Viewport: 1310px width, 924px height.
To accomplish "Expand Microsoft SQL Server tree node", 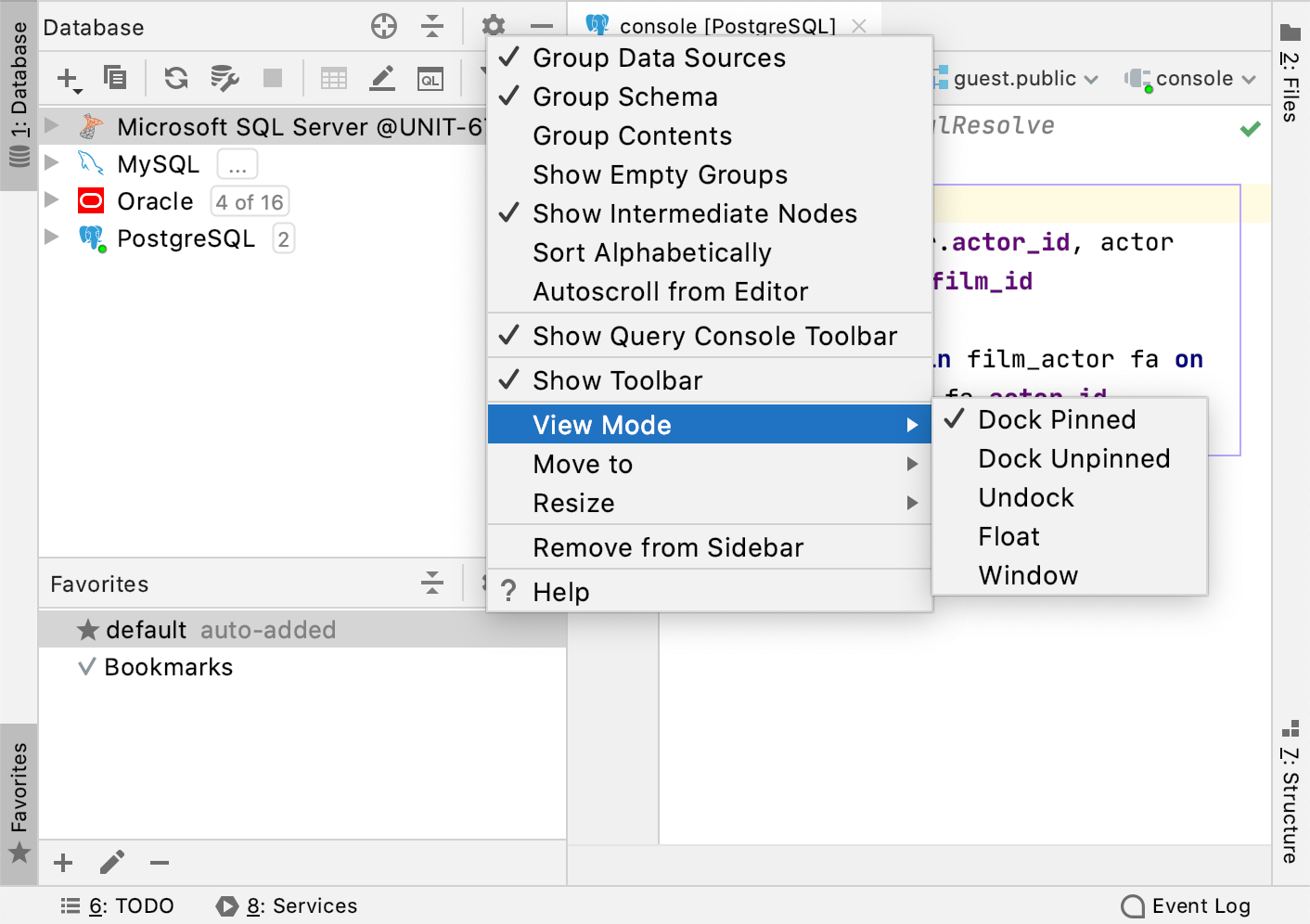I will 52,125.
